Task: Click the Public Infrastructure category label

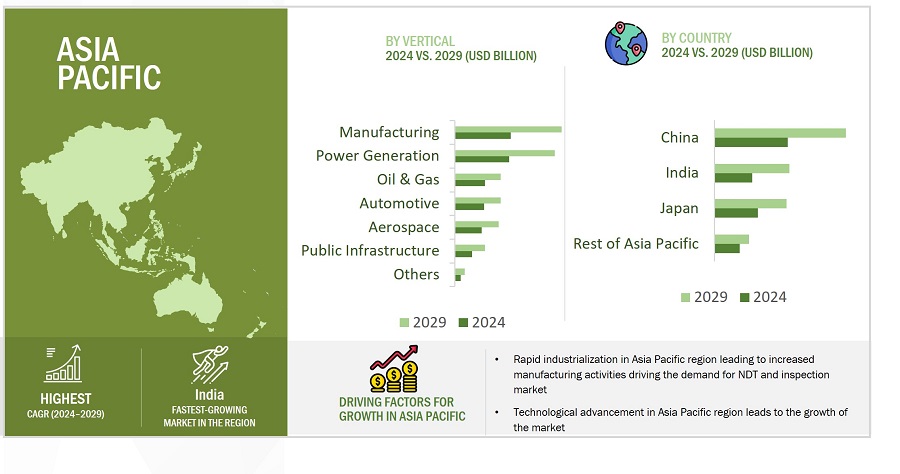Action: point(370,251)
